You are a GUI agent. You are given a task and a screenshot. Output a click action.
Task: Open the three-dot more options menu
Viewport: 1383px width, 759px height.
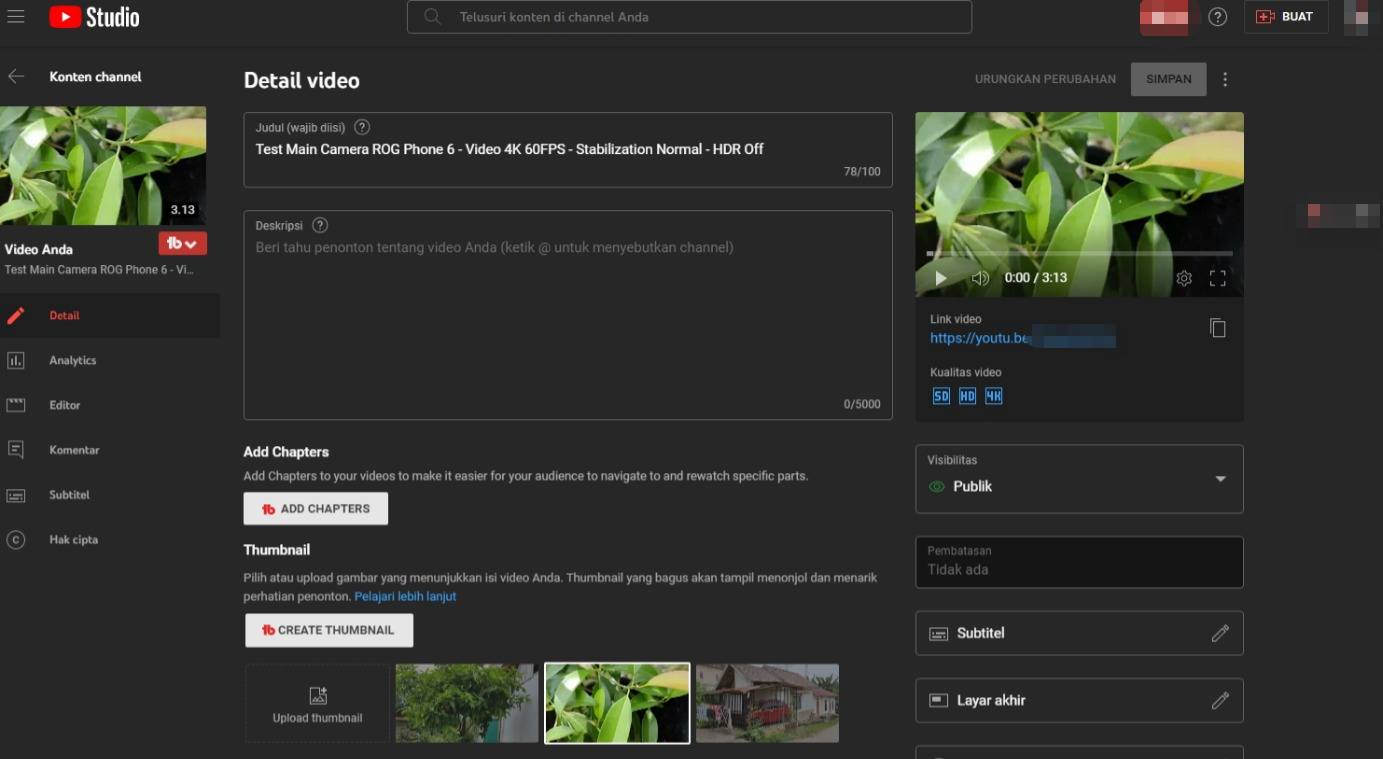tap(1225, 79)
